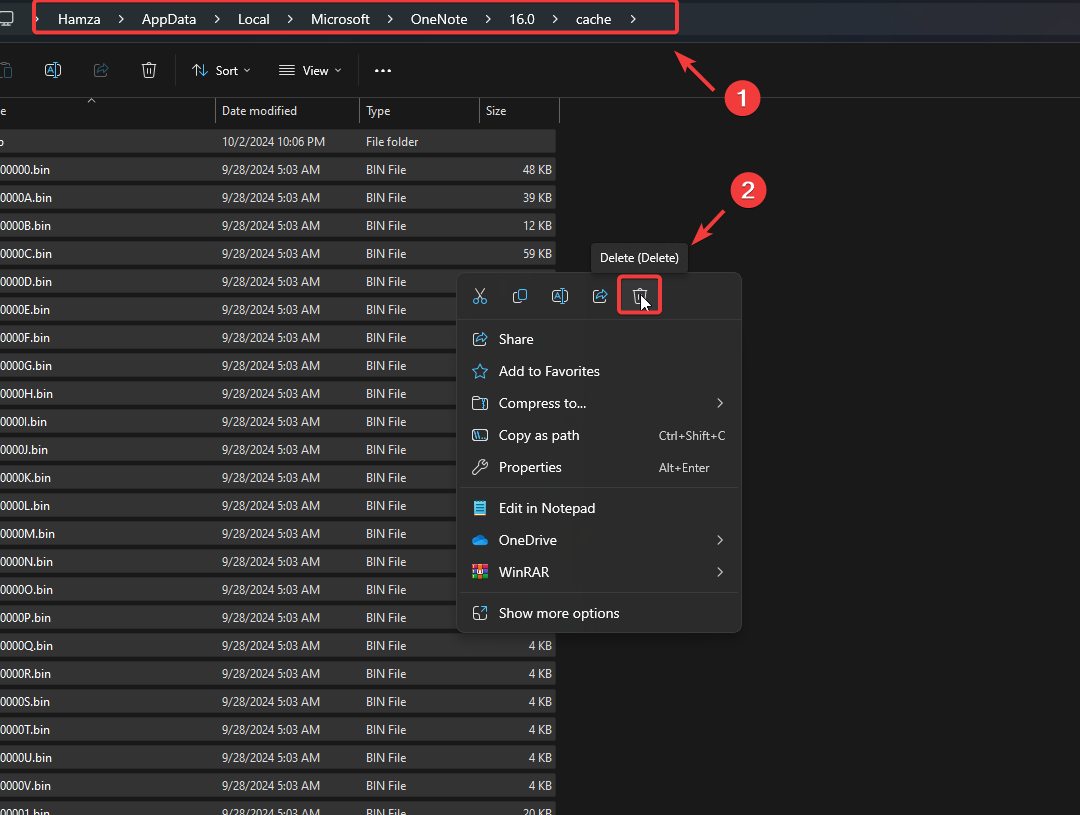Select the file ending 0000N.bin
This screenshot has width=1080, height=815.
pos(229,562)
